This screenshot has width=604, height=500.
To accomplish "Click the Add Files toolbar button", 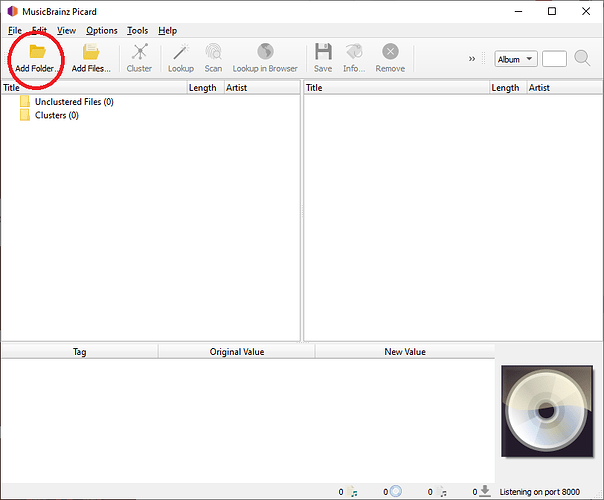I will pos(91,59).
